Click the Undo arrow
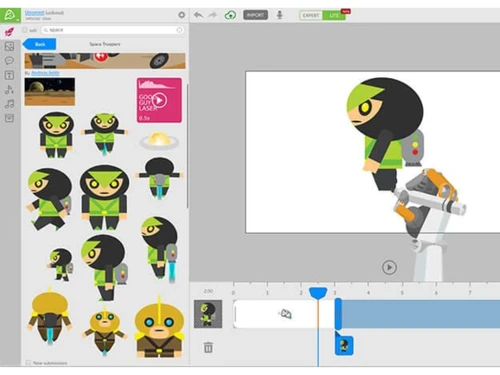The image size is (500, 375). (198, 15)
